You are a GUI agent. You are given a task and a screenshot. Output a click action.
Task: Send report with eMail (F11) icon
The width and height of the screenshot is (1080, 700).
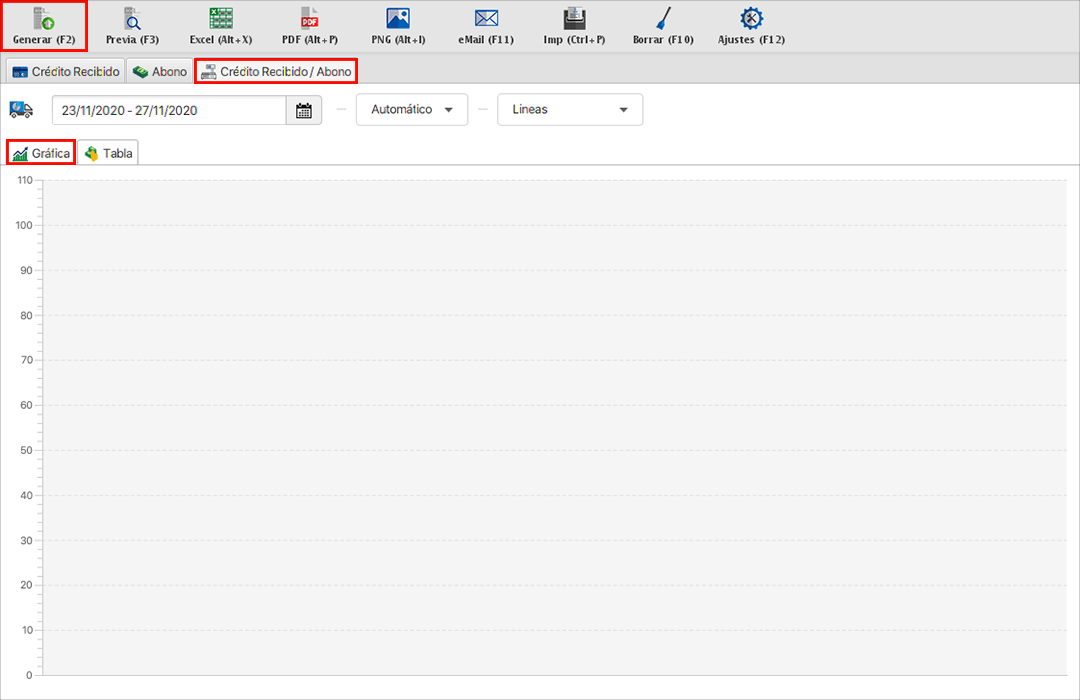(486, 19)
